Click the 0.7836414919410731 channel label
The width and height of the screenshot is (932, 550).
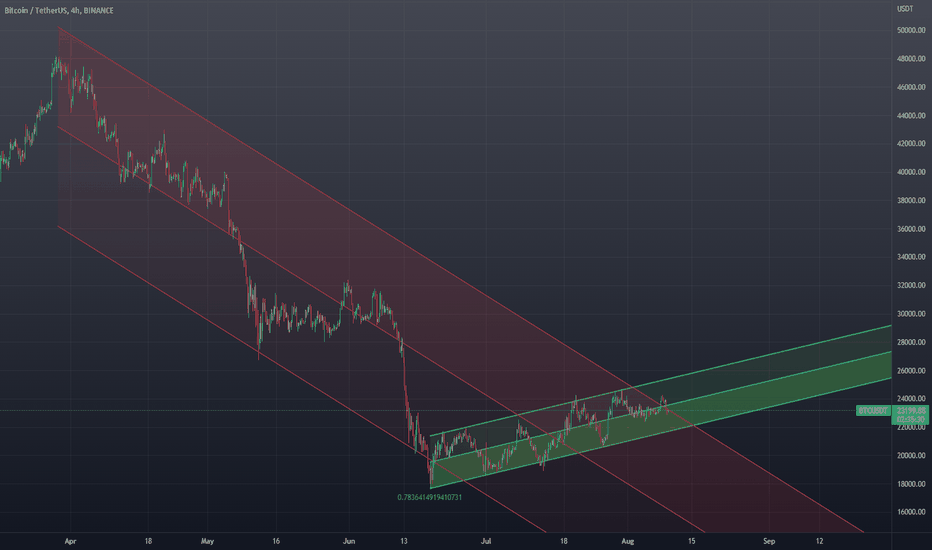(x=429, y=497)
